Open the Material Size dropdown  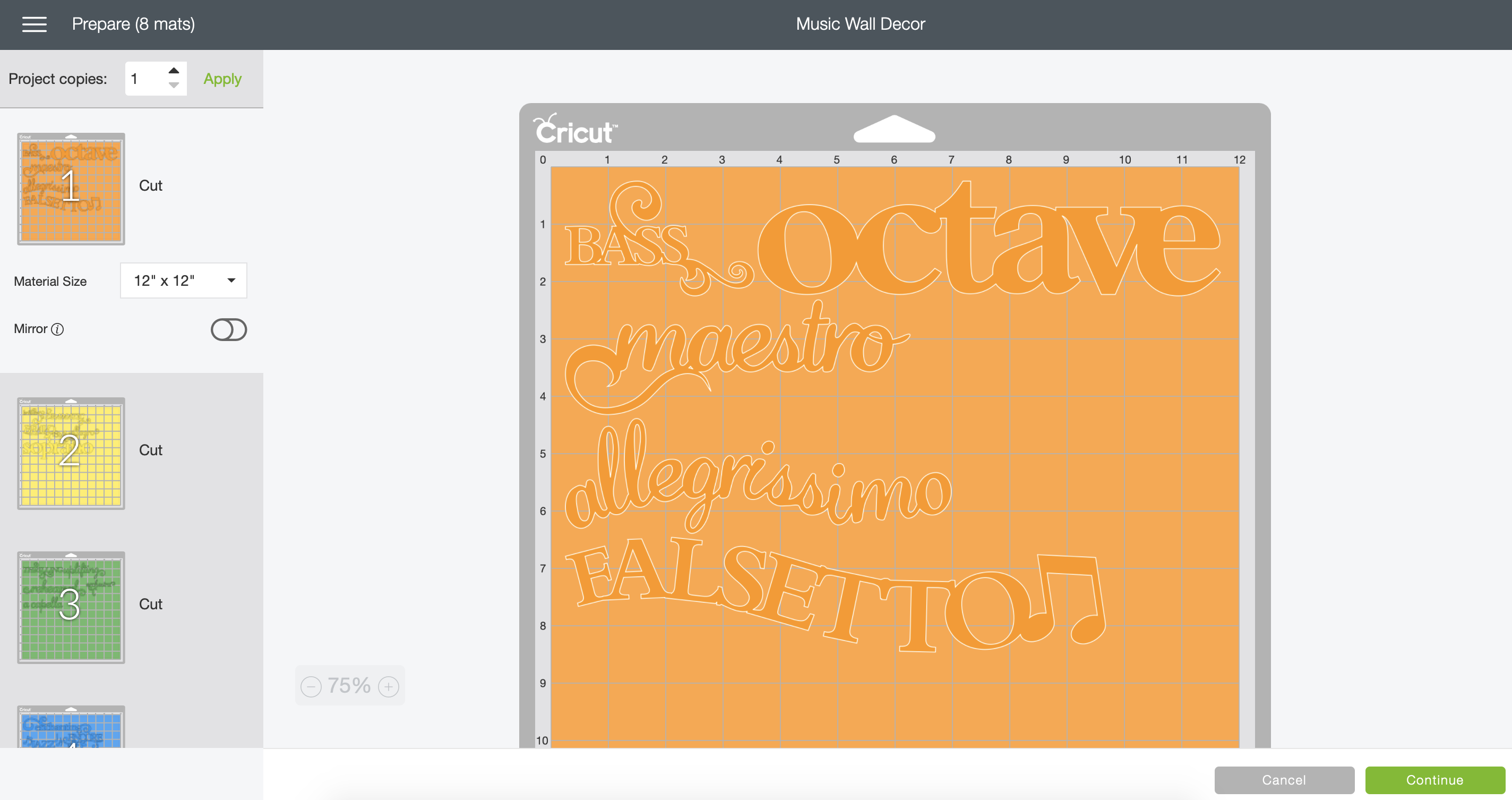tap(183, 281)
